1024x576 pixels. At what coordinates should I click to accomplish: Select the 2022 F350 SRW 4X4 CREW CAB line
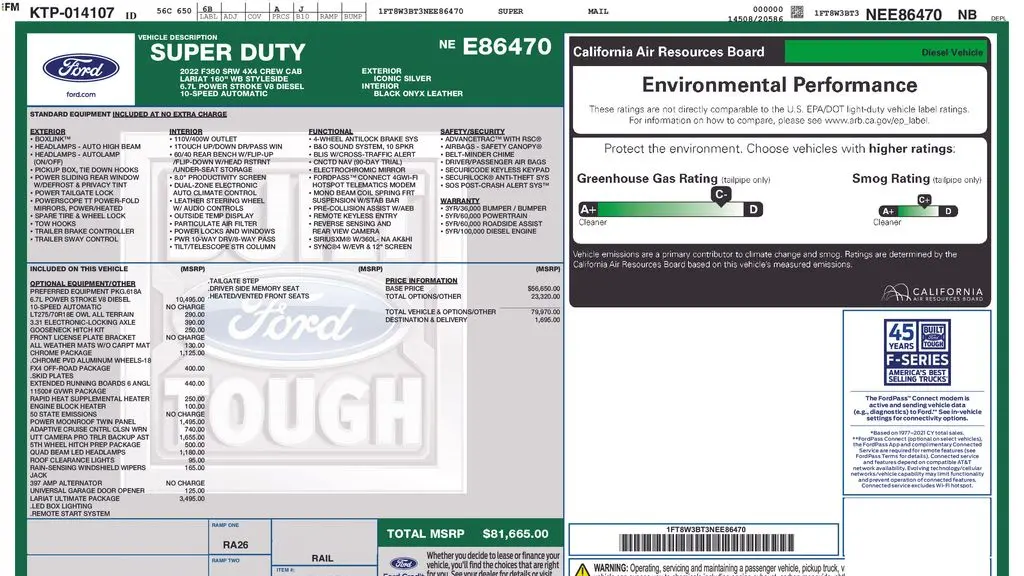tap(241, 71)
